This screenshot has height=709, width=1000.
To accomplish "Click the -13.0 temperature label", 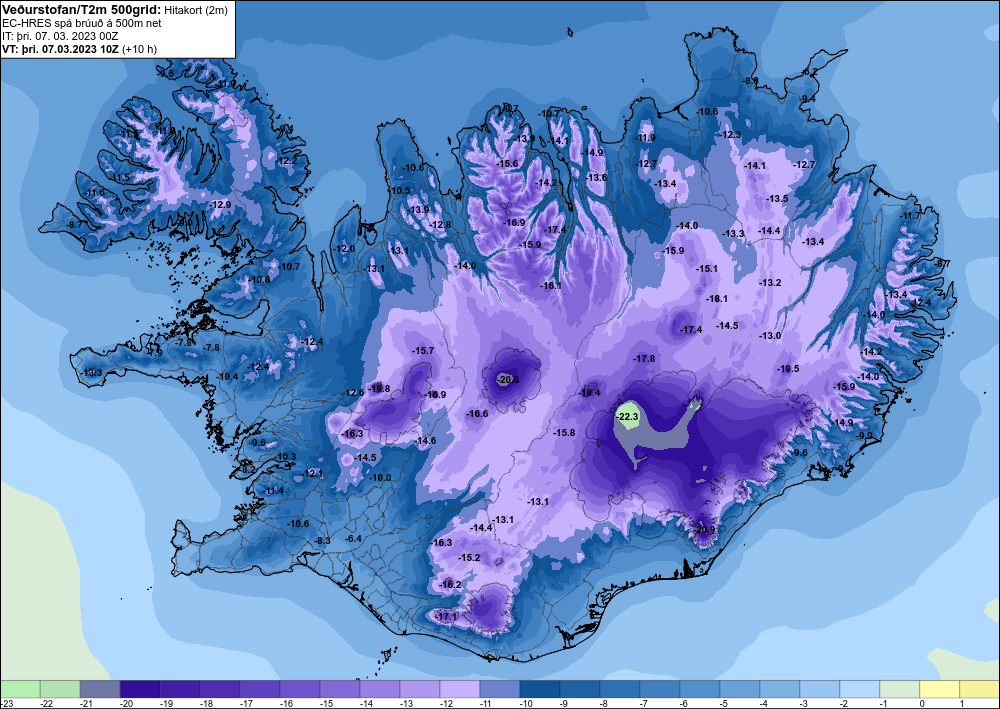I will (x=770, y=335).
